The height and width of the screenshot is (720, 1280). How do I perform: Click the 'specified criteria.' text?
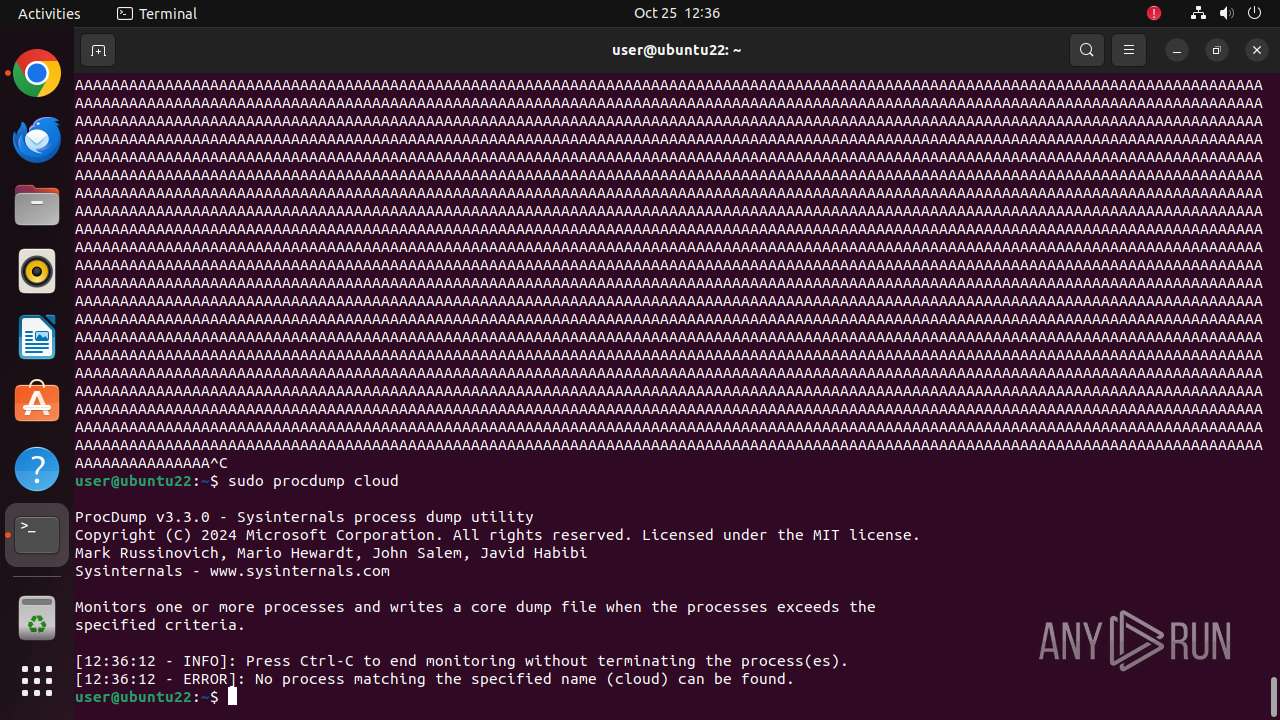pos(160,625)
